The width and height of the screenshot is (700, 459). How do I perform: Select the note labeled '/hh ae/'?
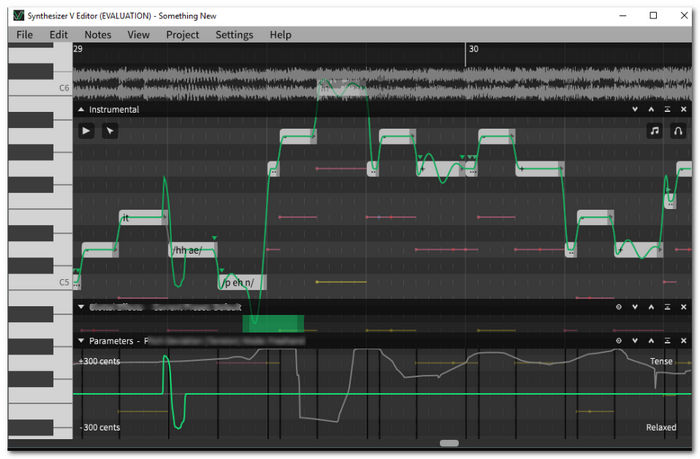193,250
